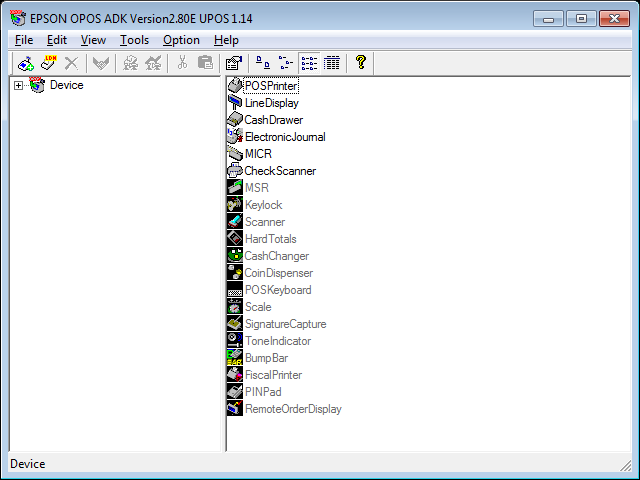The width and height of the screenshot is (640, 480).
Task: Click the Add New Device toolbar icon
Action: 26,63
